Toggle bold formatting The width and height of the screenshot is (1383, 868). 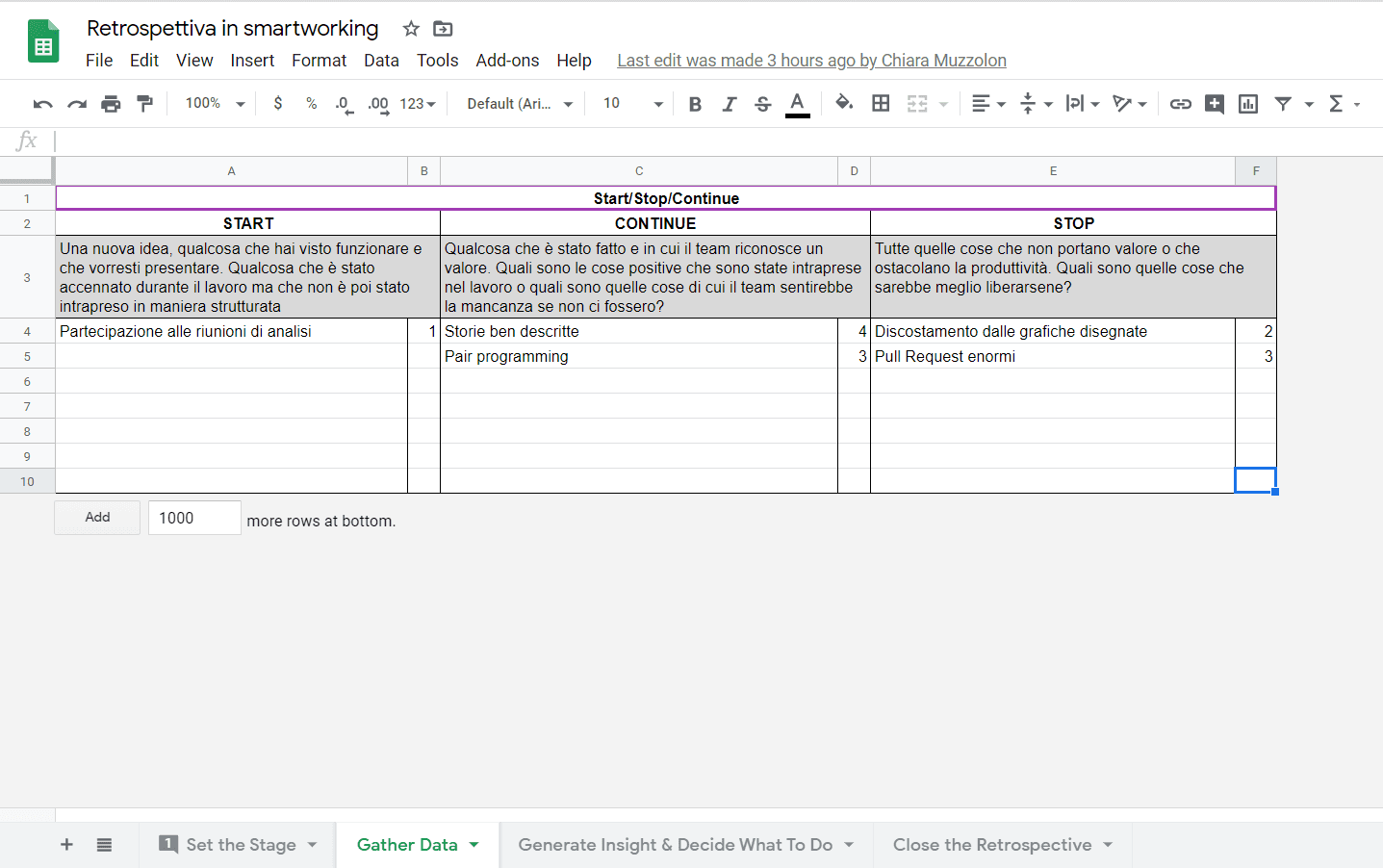coord(695,104)
